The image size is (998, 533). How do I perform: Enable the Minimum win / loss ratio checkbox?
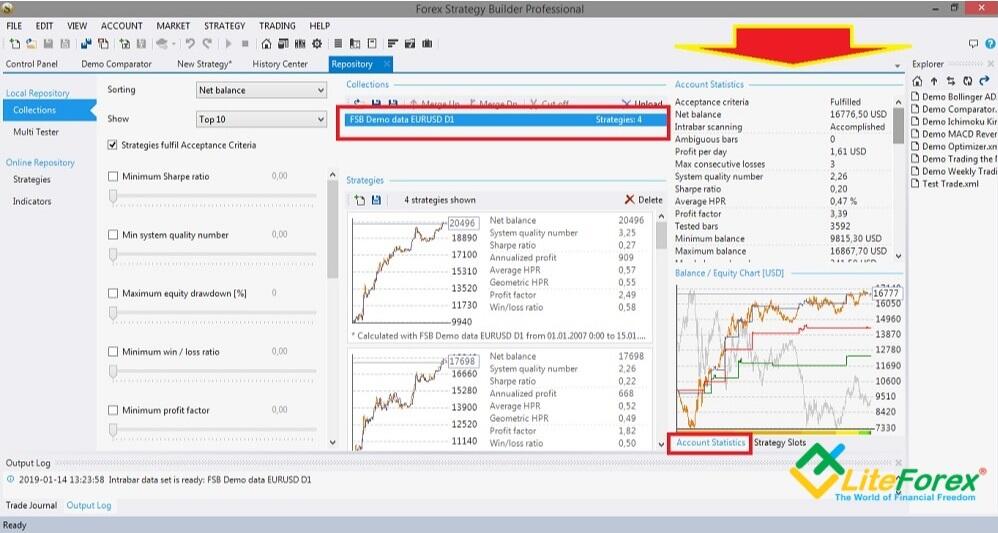click(x=113, y=352)
